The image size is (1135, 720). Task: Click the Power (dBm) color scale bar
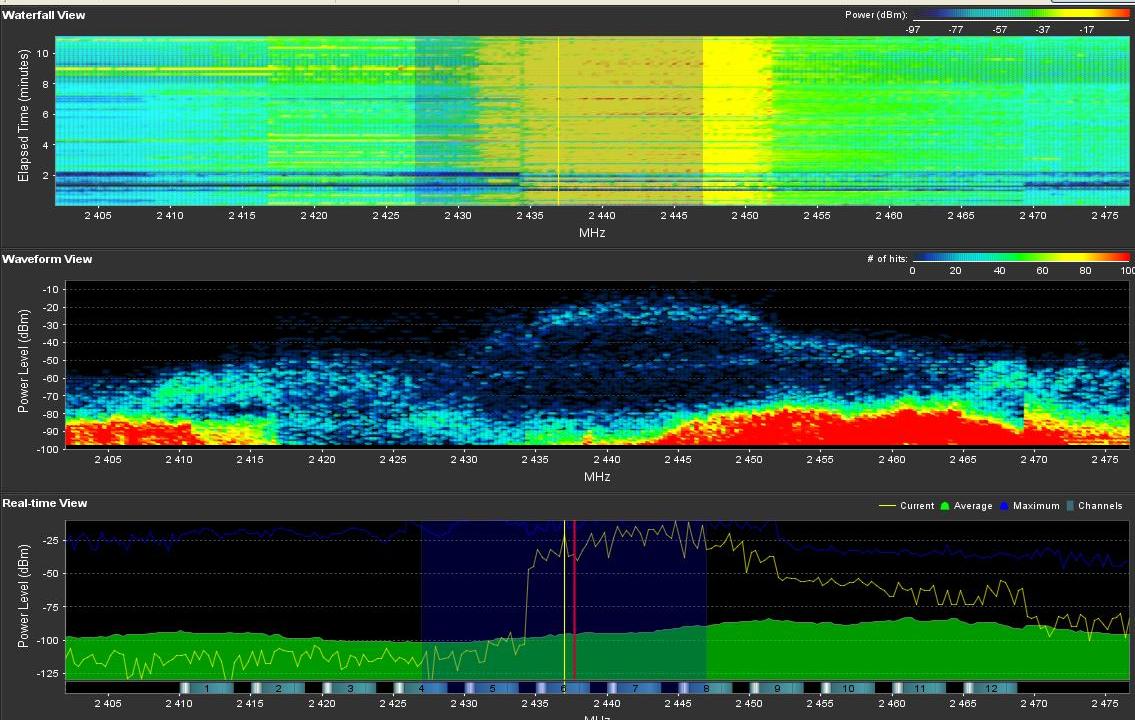pos(1020,14)
